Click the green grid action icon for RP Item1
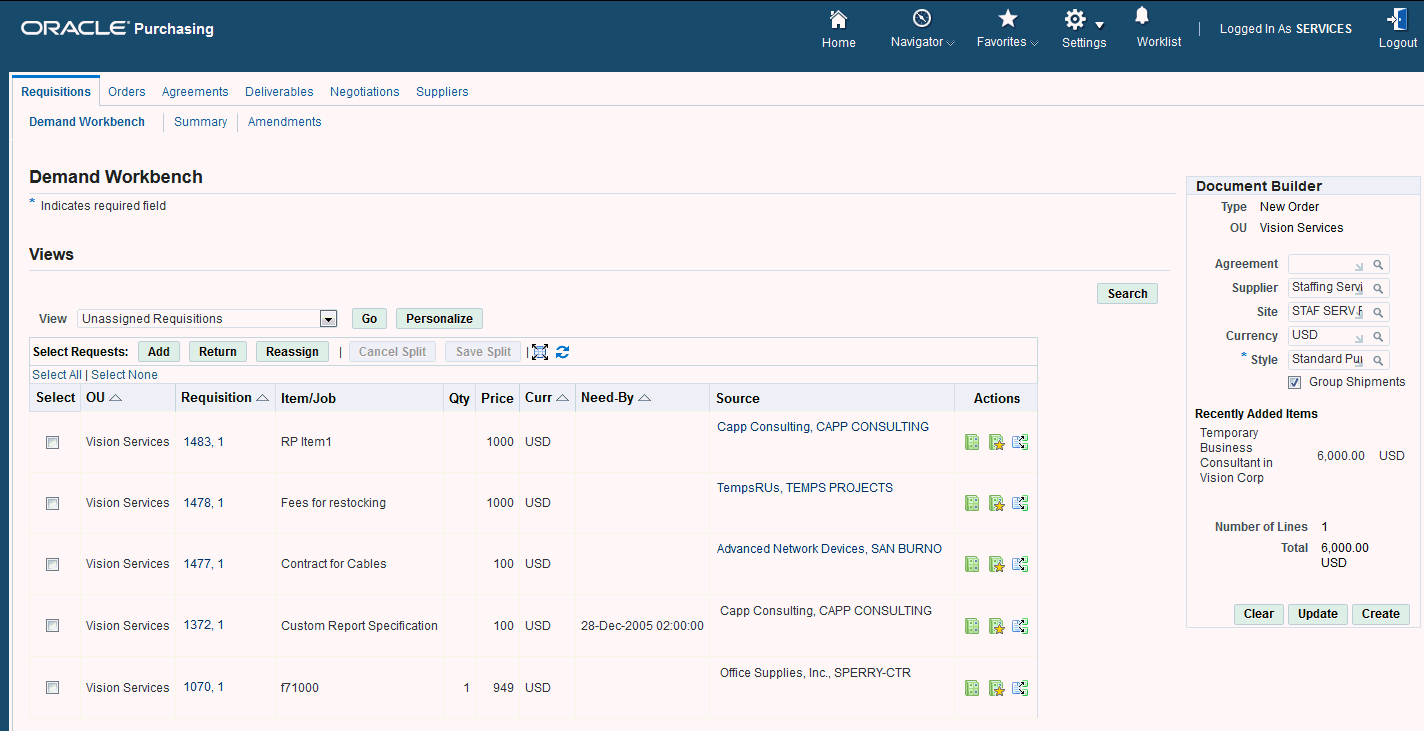This screenshot has width=1424, height=731. [x=972, y=442]
